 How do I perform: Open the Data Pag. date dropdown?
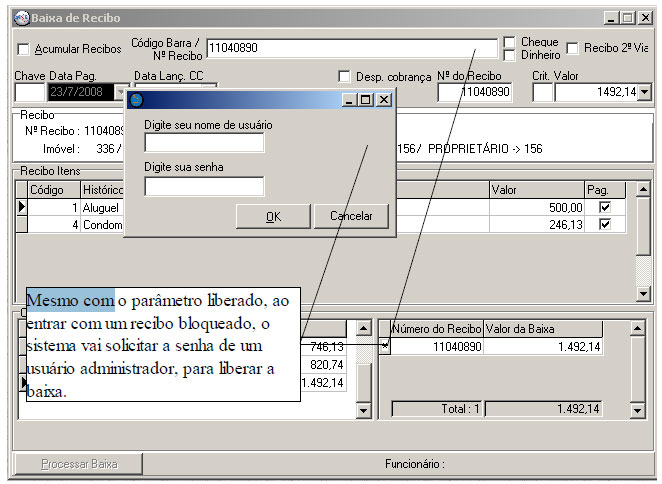pyautogui.click(x=121, y=92)
